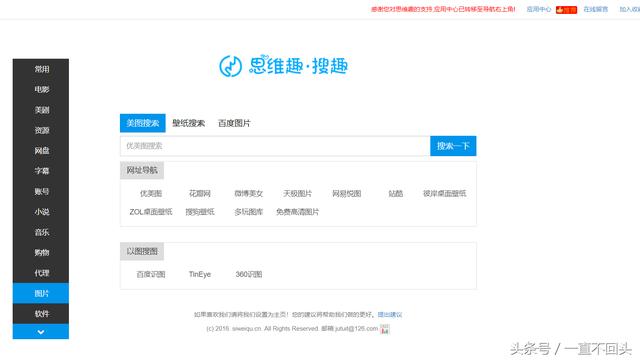
Task: Click the 应用中心 link in the top bar
Action: [x=538, y=9]
